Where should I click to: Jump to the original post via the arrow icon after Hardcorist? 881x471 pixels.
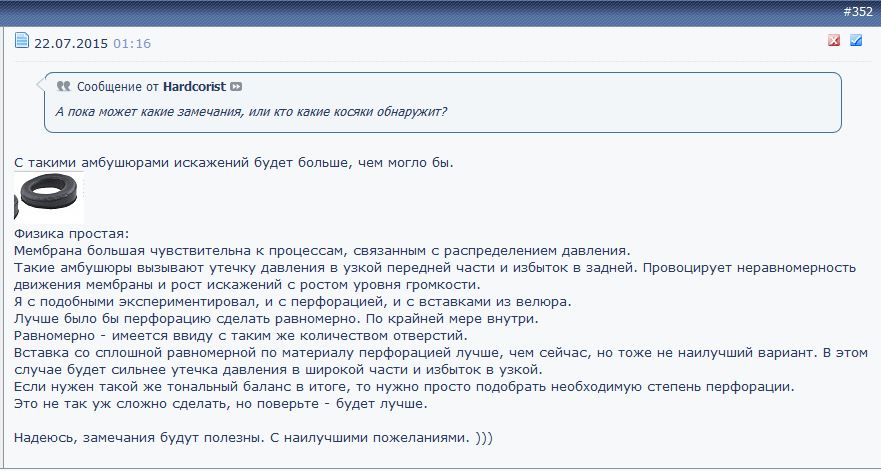[236, 87]
